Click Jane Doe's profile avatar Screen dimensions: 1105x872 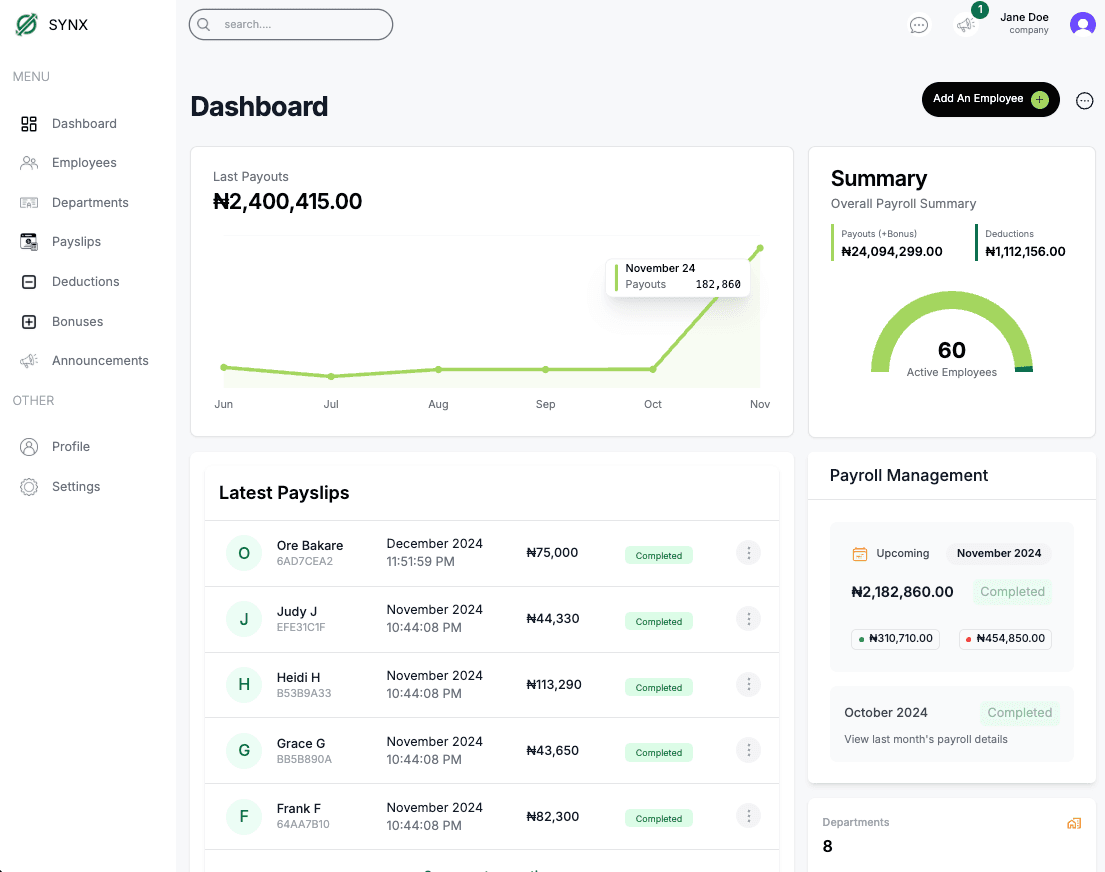pos(1082,24)
